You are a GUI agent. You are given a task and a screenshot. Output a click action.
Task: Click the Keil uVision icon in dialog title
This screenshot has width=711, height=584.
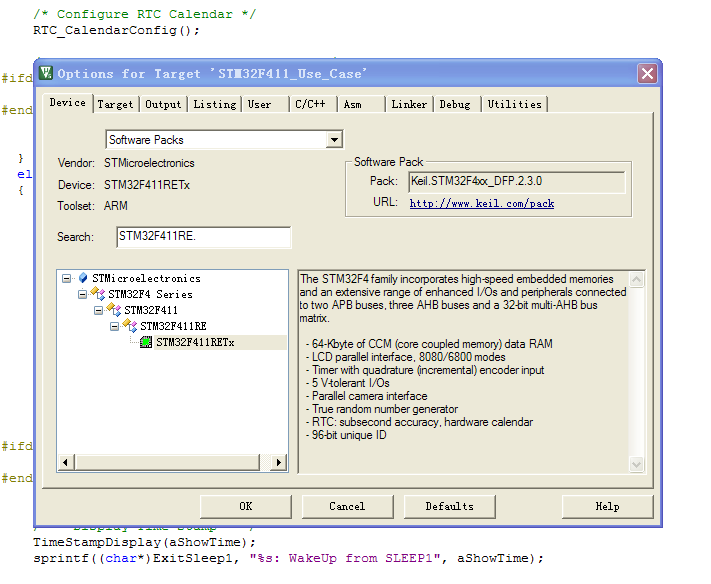point(46,73)
